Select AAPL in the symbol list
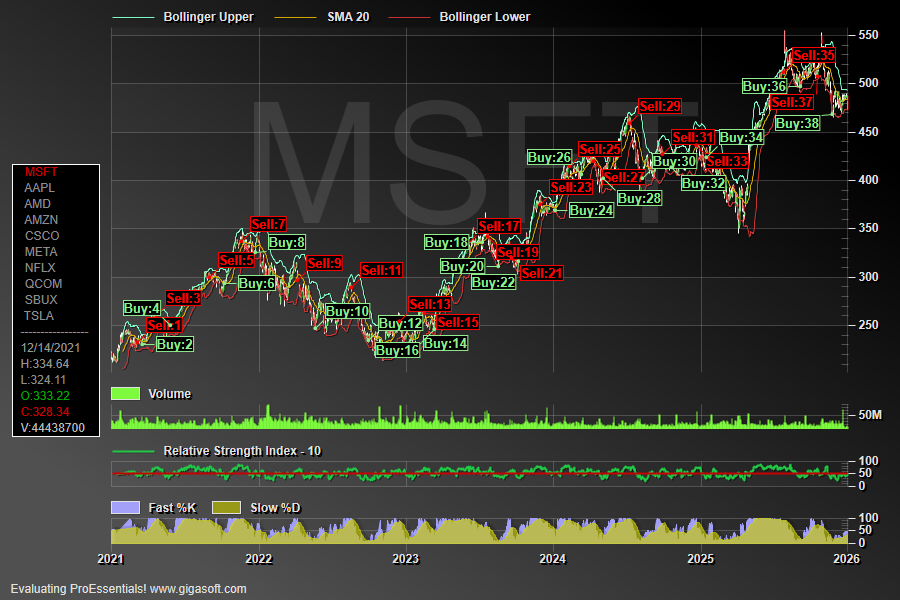This screenshot has height=600, width=900. tap(40, 188)
